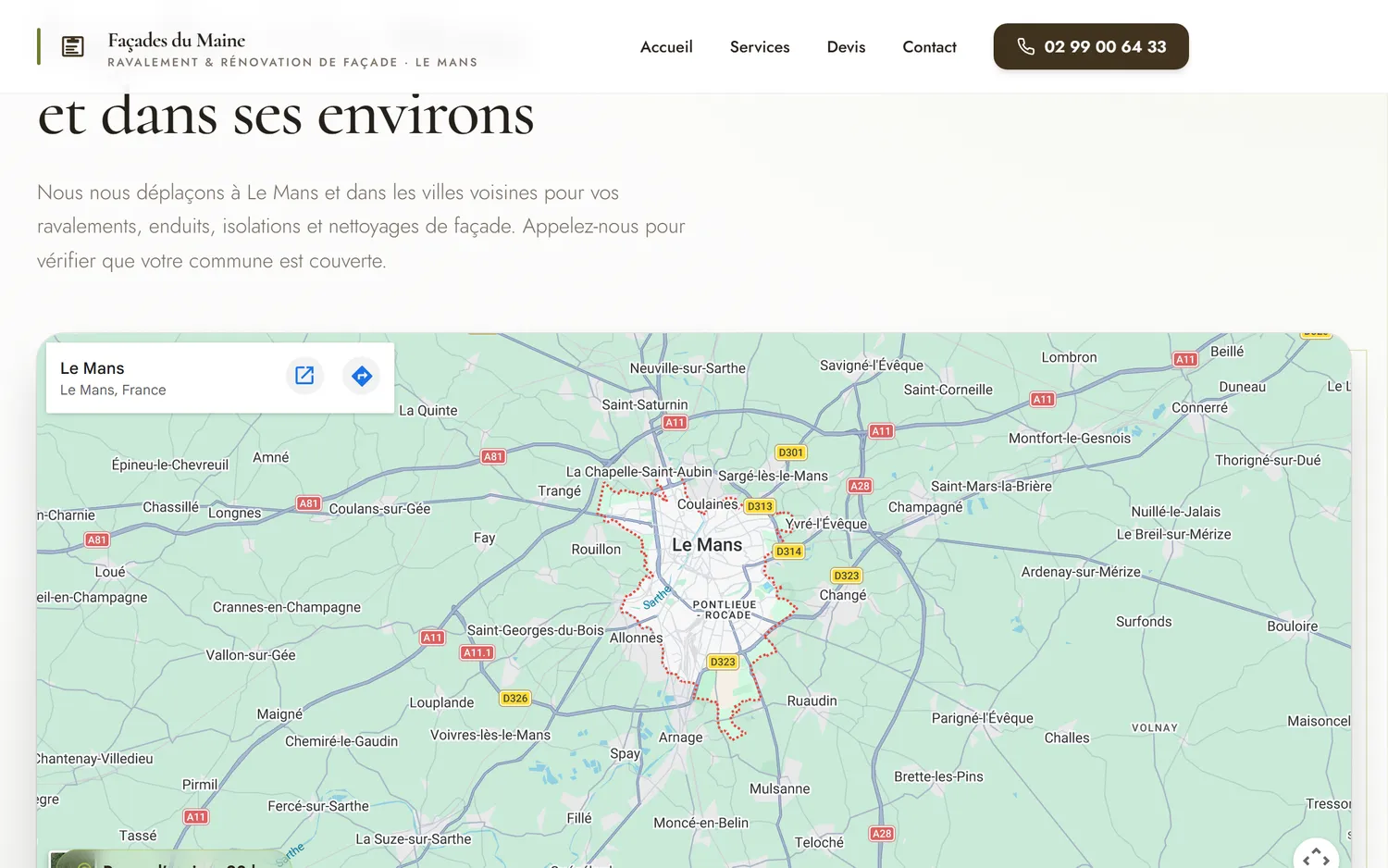Click the Vallon-sur-Gée label
This screenshot has width=1388, height=868.
(251, 655)
